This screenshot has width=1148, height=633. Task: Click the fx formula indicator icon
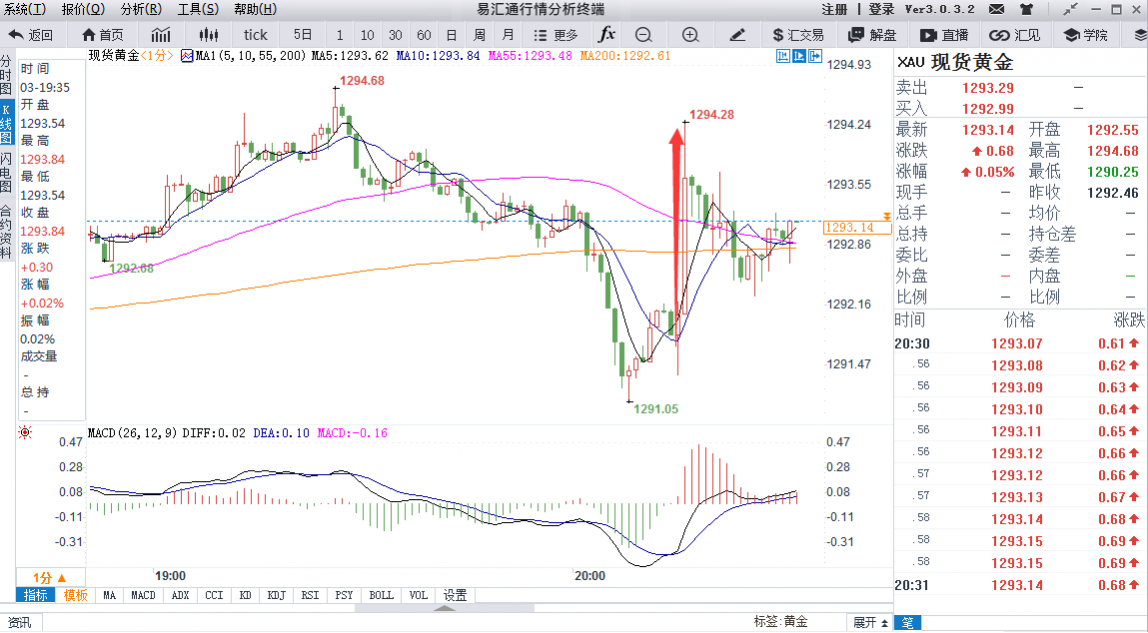coord(607,34)
